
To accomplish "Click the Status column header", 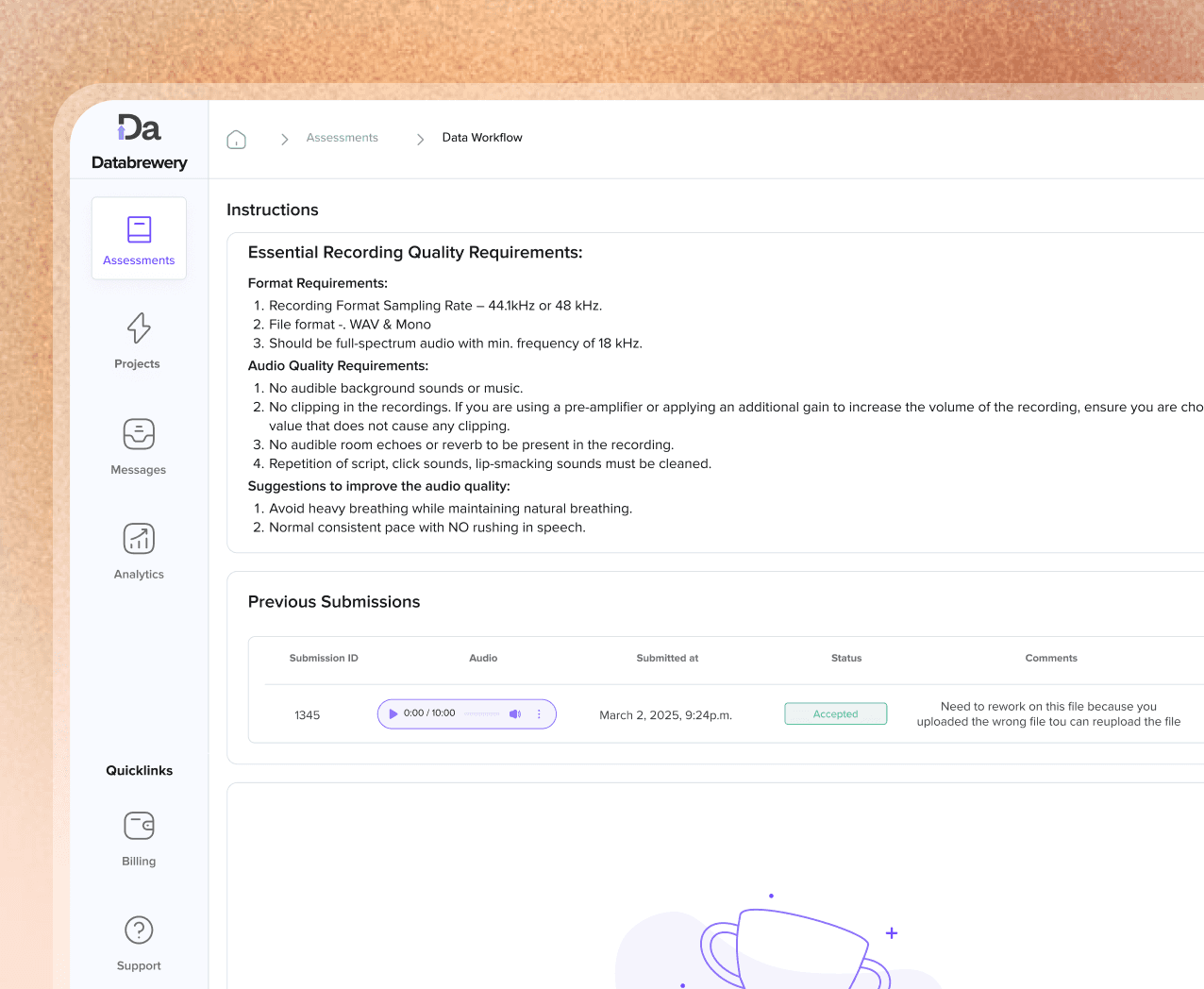I will [846, 659].
